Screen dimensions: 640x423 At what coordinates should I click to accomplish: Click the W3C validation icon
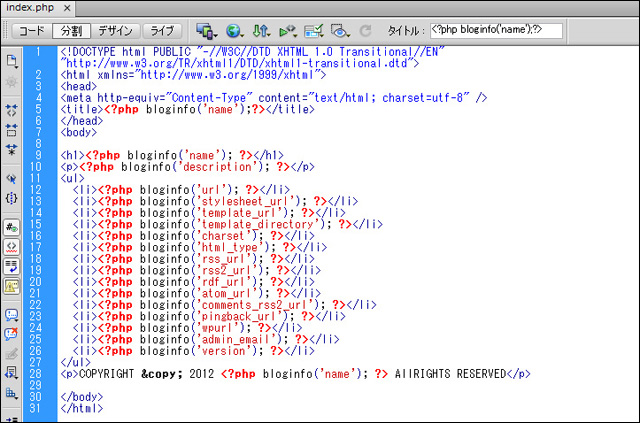(x=288, y=31)
